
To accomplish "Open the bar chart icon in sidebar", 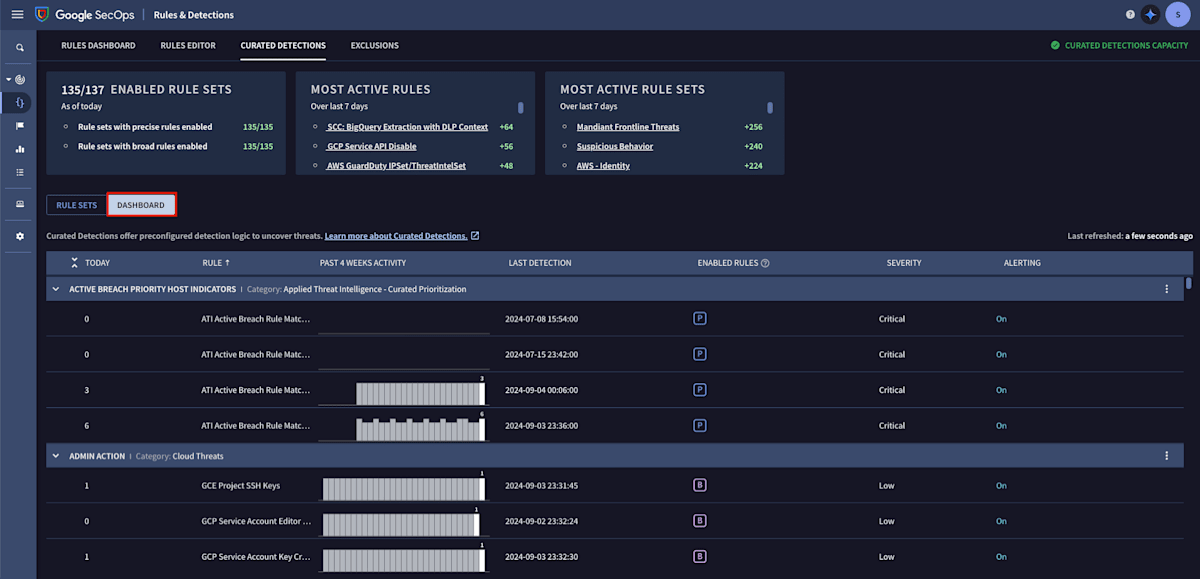I will point(19,149).
